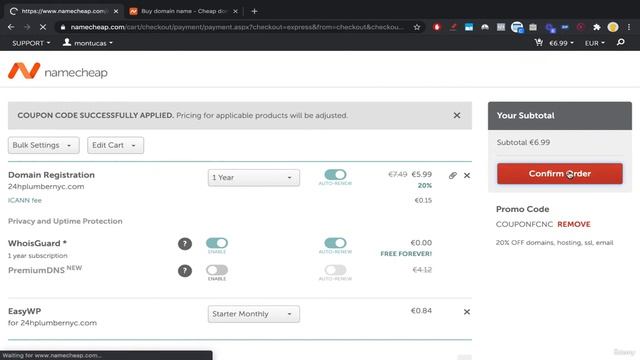
Task: Stop loading the page
Action: coord(43,27)
